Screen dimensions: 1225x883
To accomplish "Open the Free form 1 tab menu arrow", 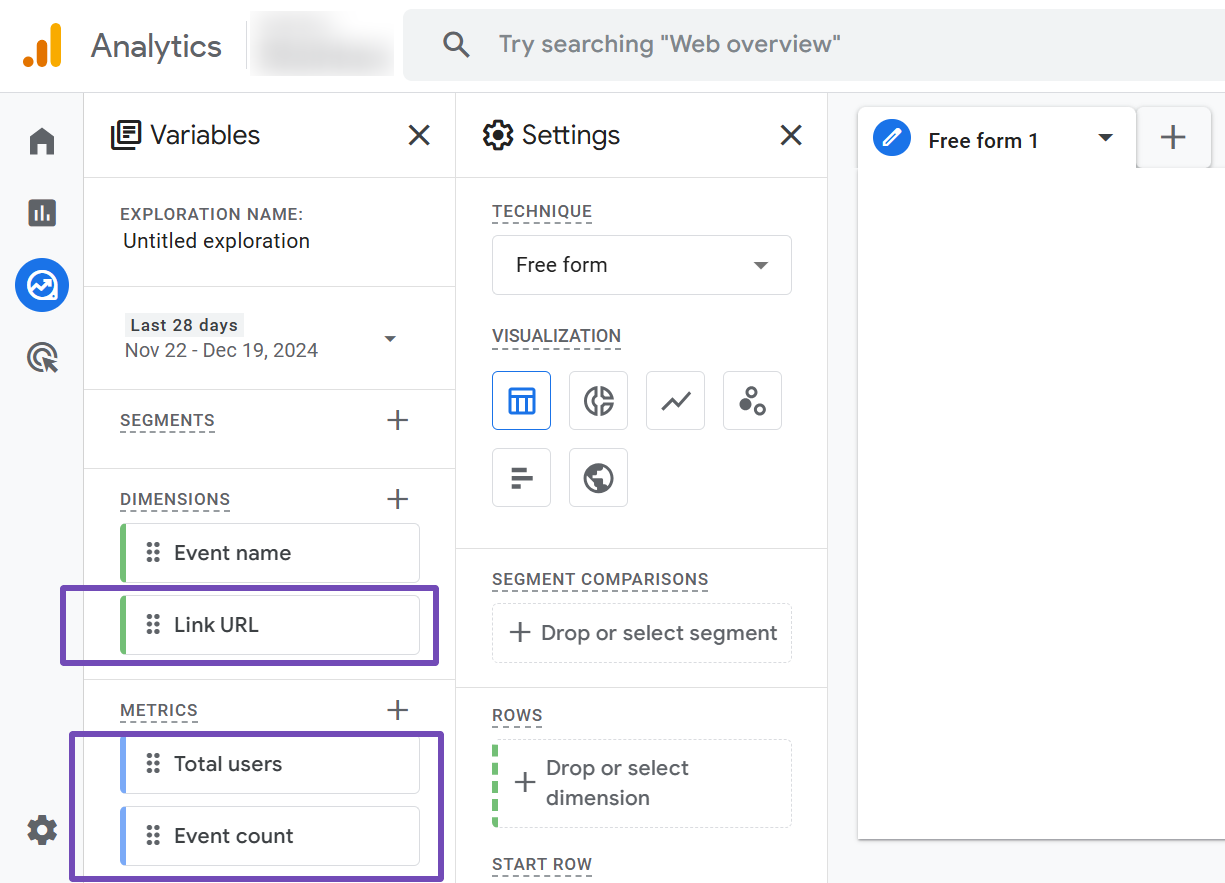I will [1105, 138].
